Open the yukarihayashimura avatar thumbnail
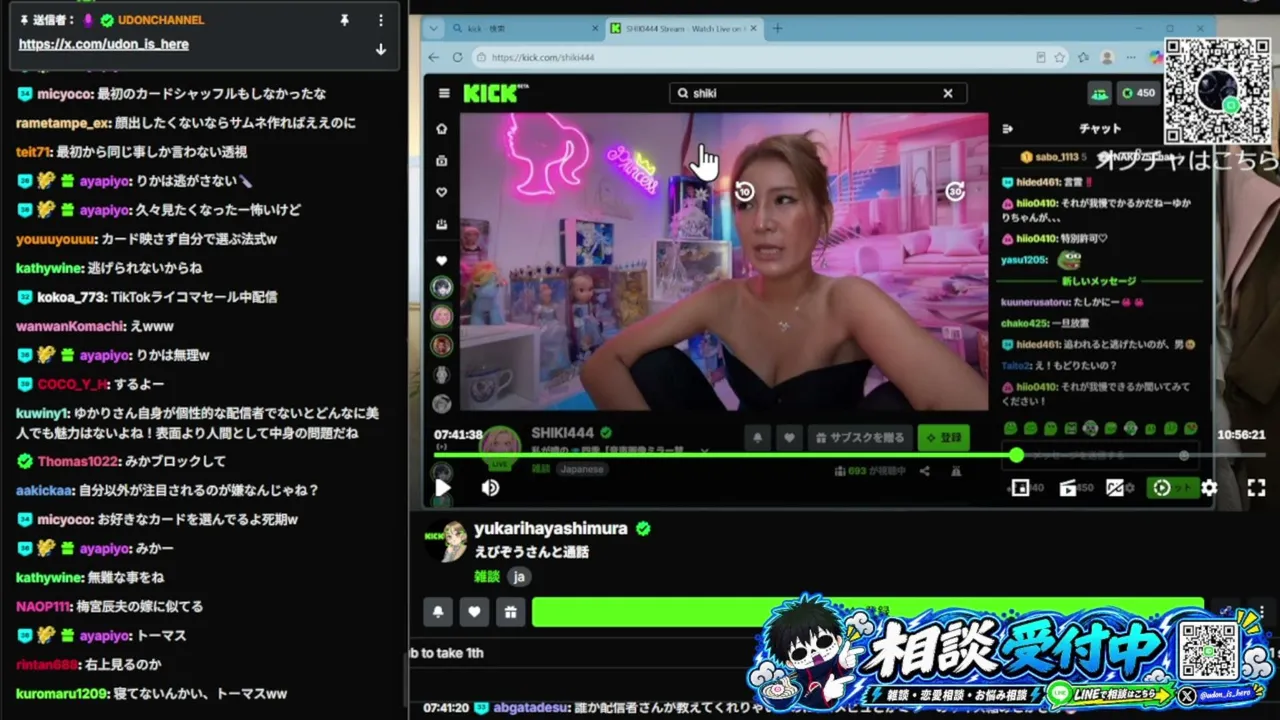 [447, 541]
